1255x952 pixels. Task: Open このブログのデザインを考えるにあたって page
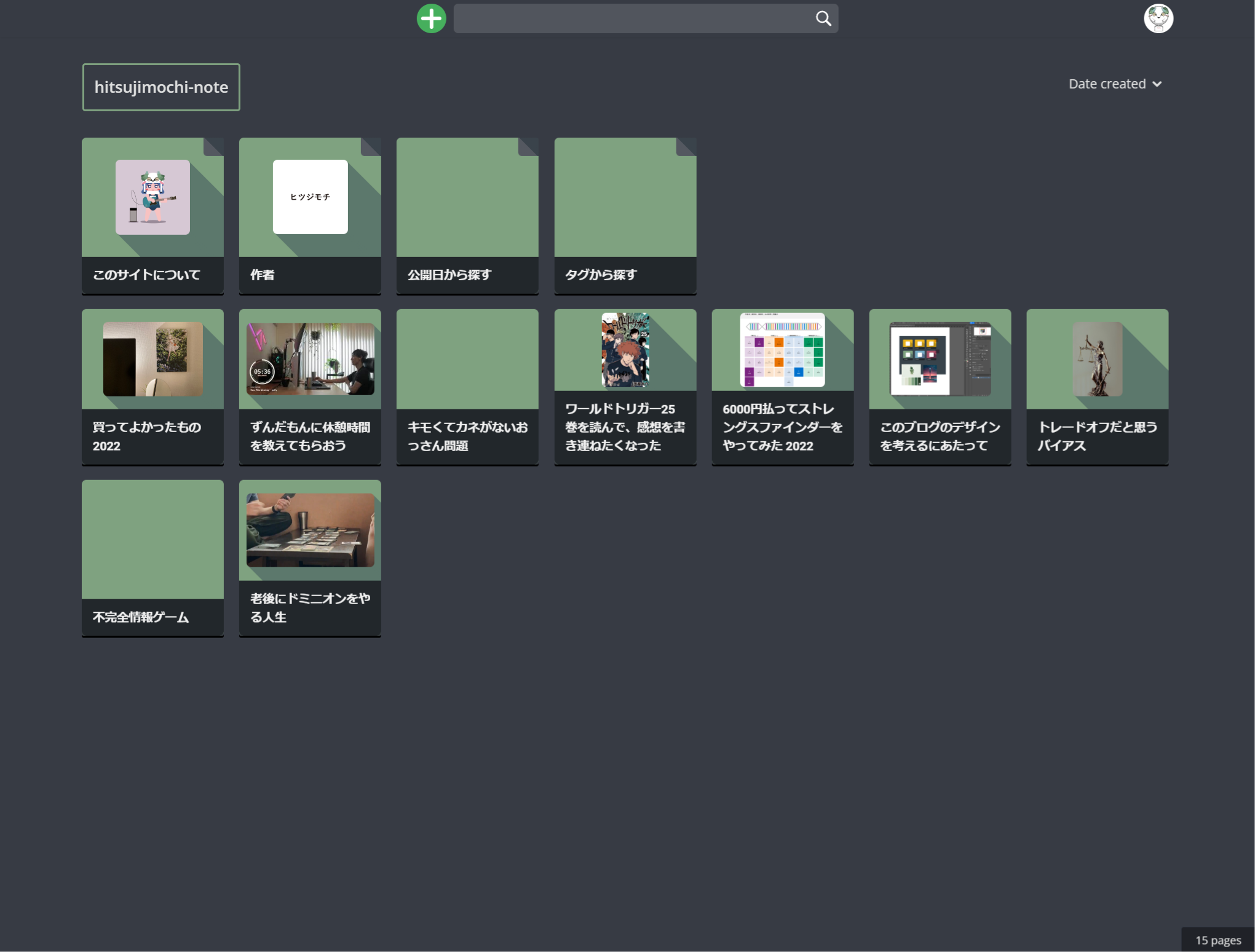[940, 387]
